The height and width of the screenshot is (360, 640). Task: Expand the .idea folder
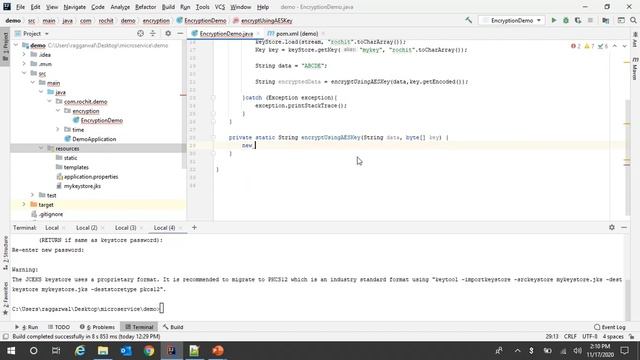pyautogui.click(x=24, y=54)
